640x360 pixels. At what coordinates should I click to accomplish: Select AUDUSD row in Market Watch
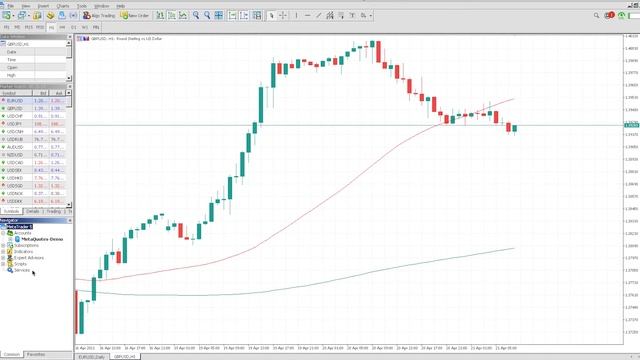[x=33, y=147]
